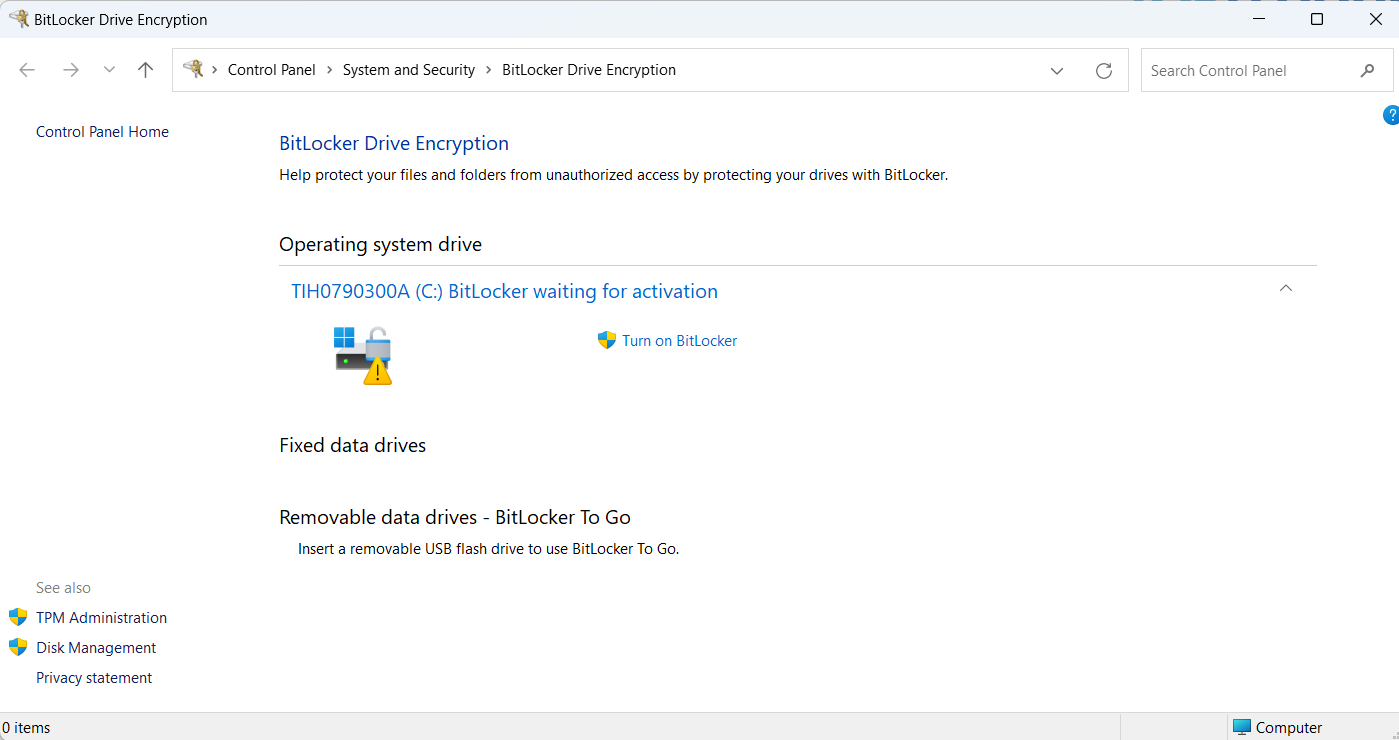Click BitLocker Drive Encryption breadcrumb segment
The width and height of the screenshot is (1399, 740).
tap(589, 70)
